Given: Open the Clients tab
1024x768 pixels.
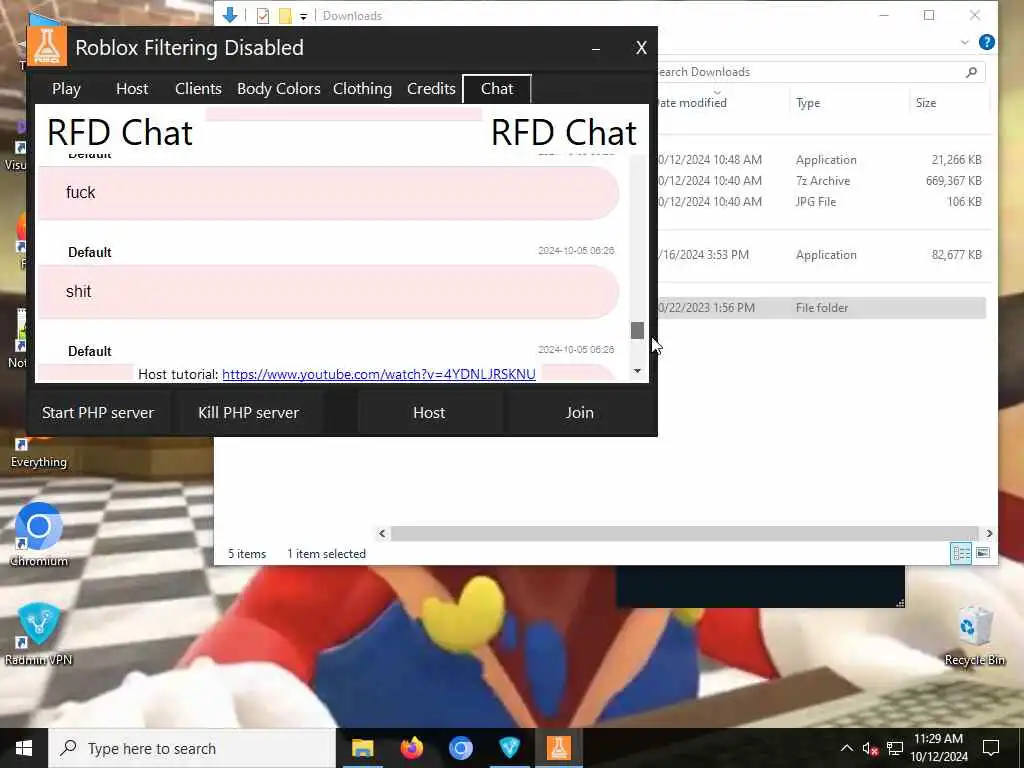Looking at the screenshot, I should pos(198,89).
